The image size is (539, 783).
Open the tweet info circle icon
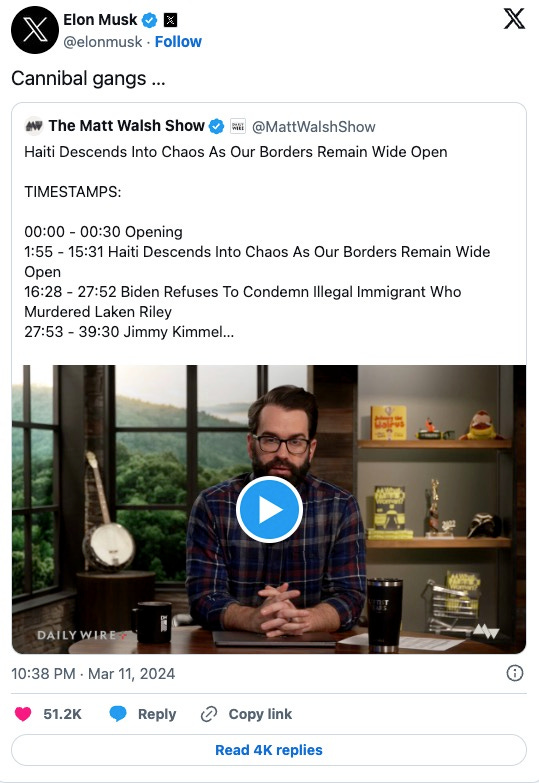coord(515,673)
